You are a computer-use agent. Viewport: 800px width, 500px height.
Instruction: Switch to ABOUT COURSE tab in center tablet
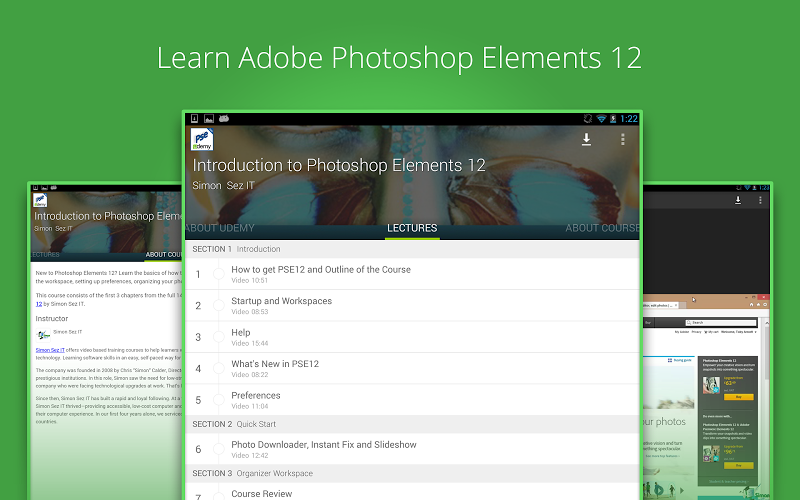click(x=602, y=228)
